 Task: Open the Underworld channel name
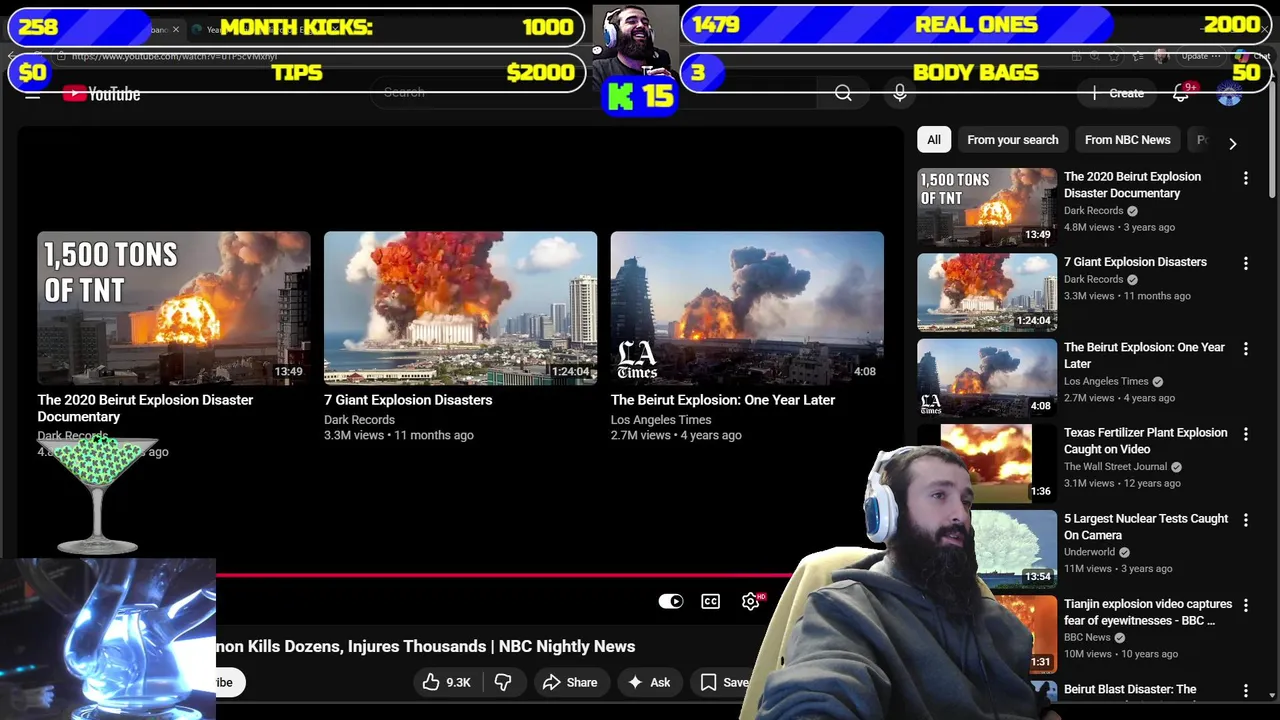coord(1089,552)
